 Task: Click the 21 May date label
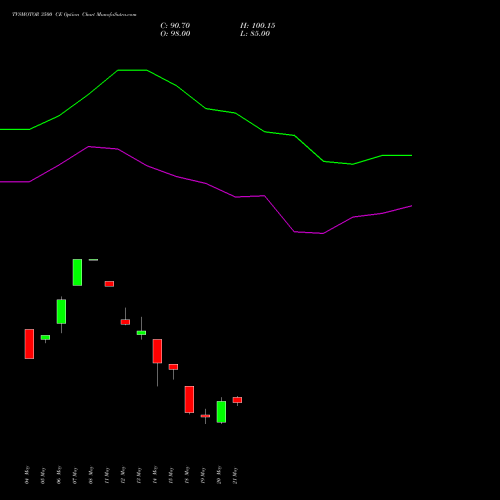click(235, 475)
